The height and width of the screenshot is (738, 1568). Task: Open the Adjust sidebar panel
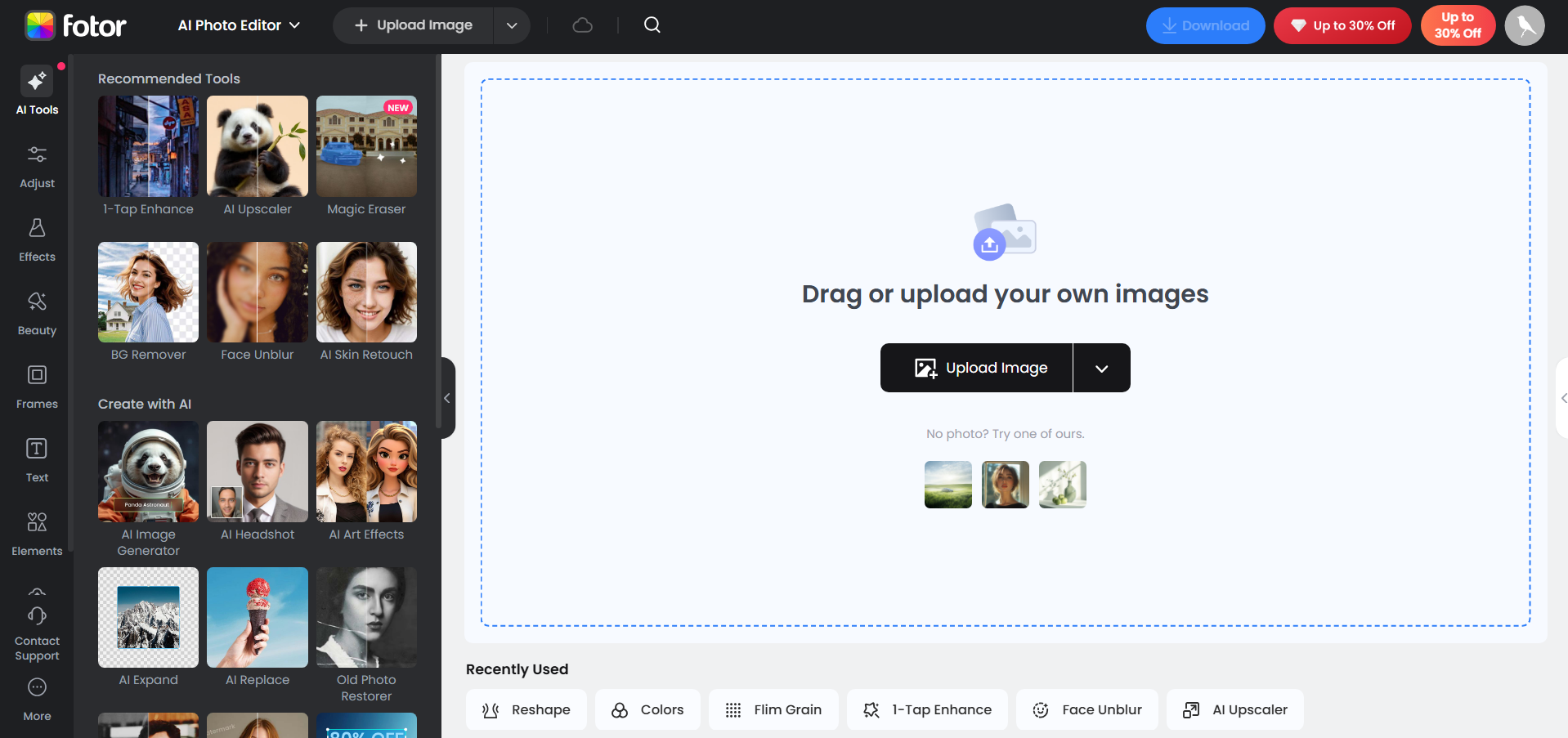37,166
